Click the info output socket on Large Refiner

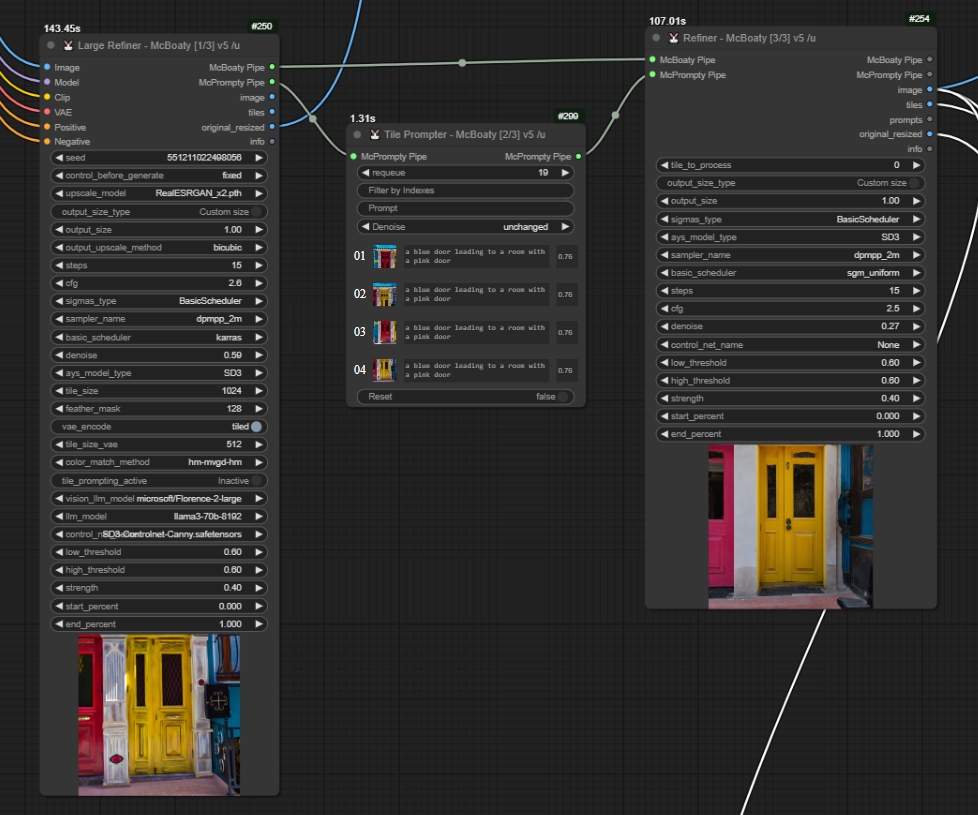pos(272,142)
